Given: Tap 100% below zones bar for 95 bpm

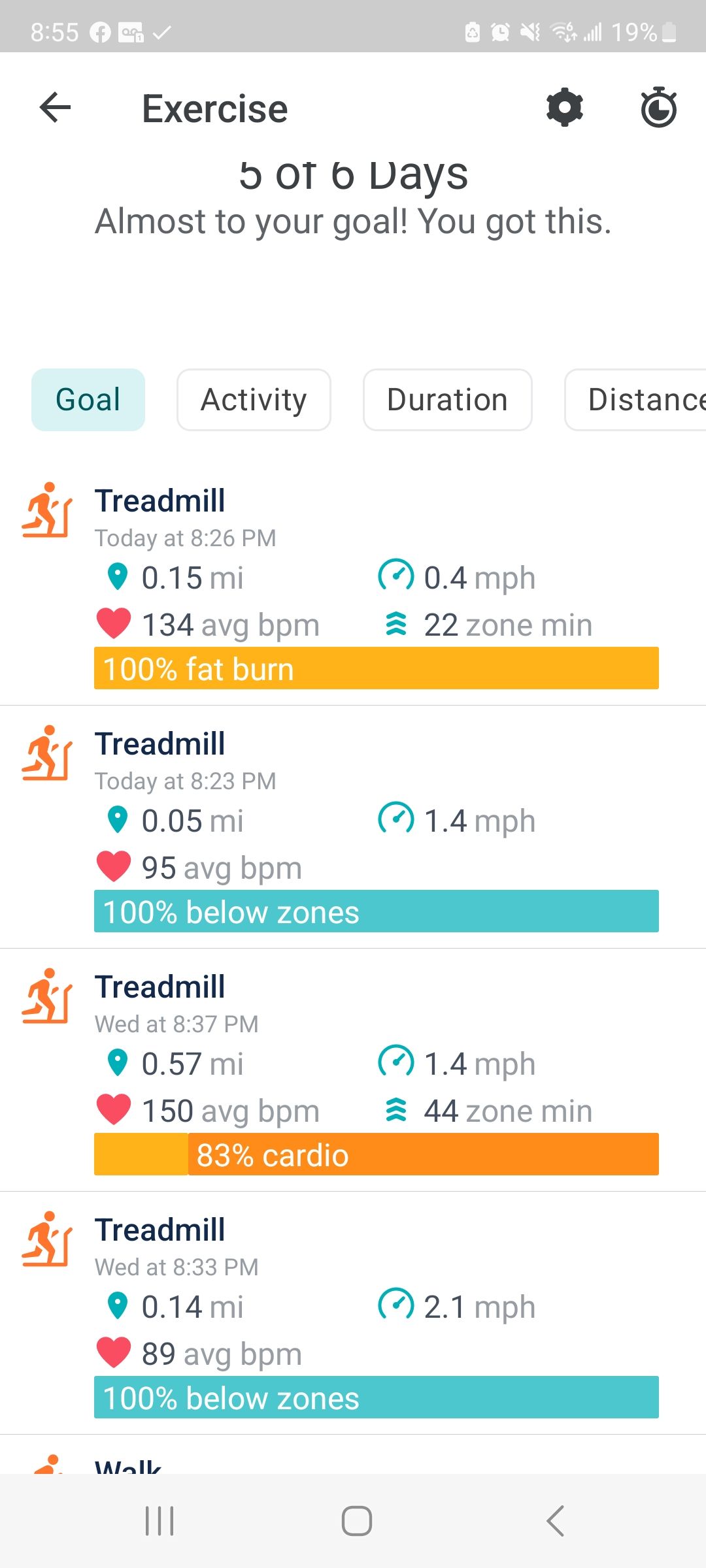Looking at the screenshot, I should pos(376,911).
